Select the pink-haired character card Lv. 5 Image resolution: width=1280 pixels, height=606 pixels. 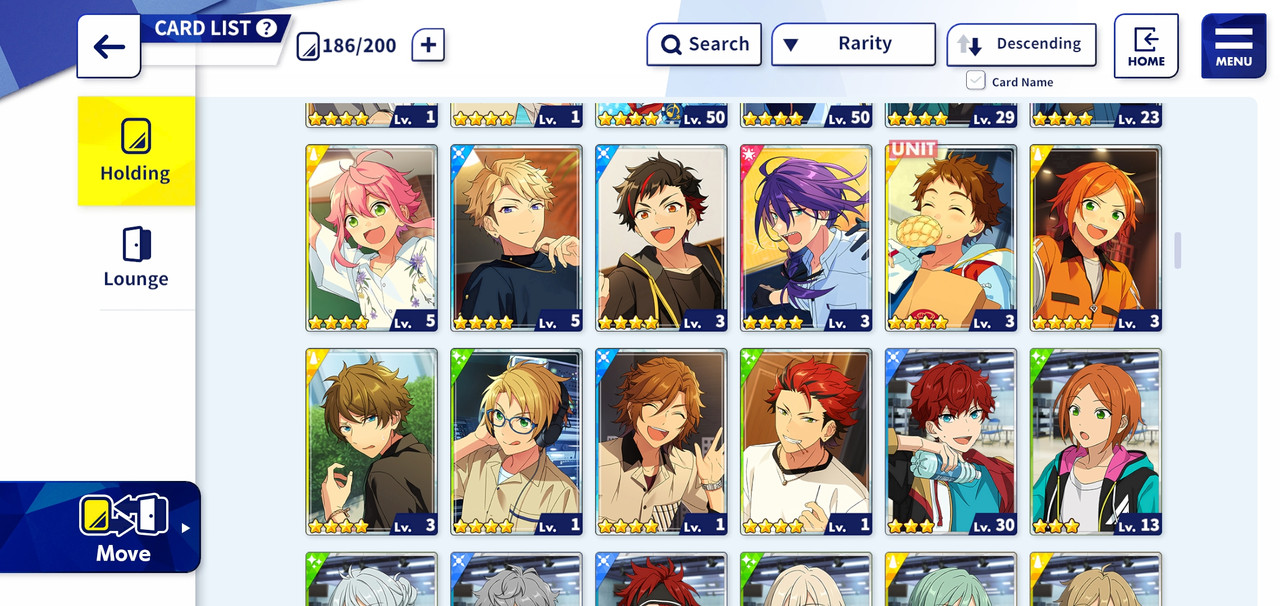372,238
